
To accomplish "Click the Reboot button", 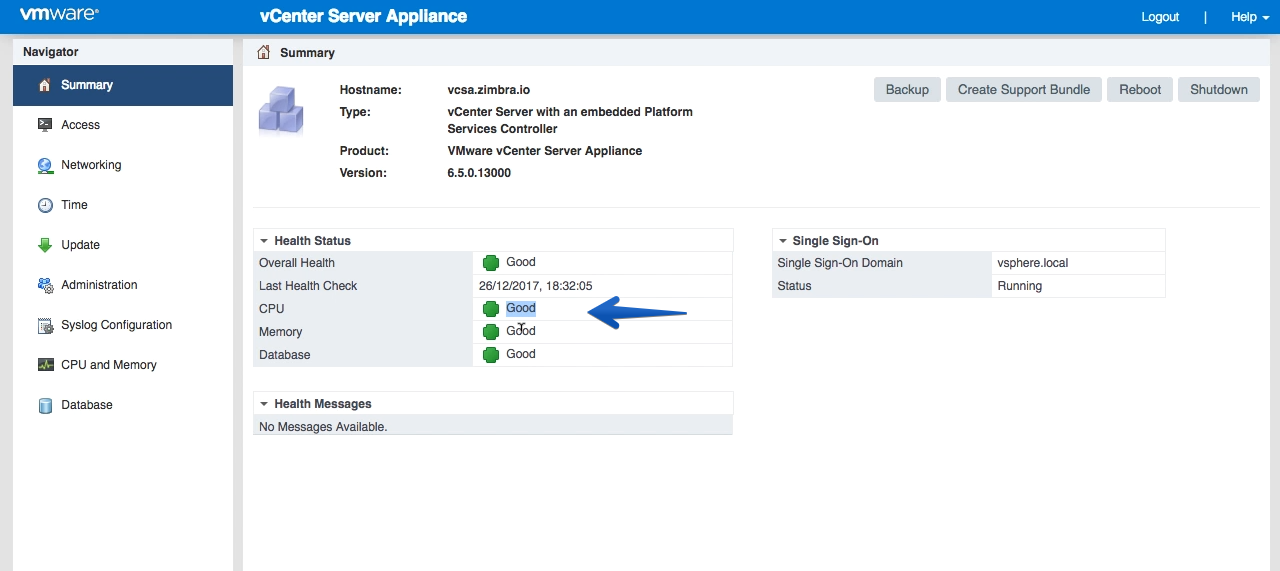I will [1140, 89].
